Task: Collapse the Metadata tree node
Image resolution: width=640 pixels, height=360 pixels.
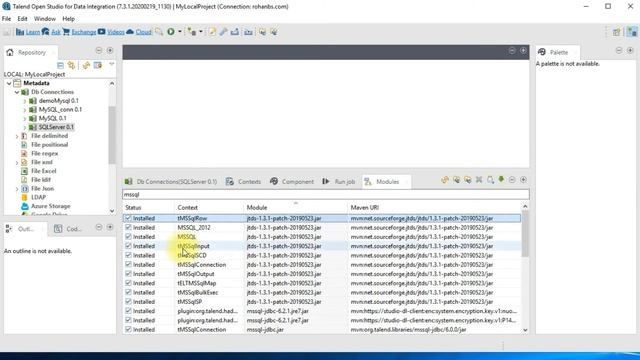Action: (9, 83)
